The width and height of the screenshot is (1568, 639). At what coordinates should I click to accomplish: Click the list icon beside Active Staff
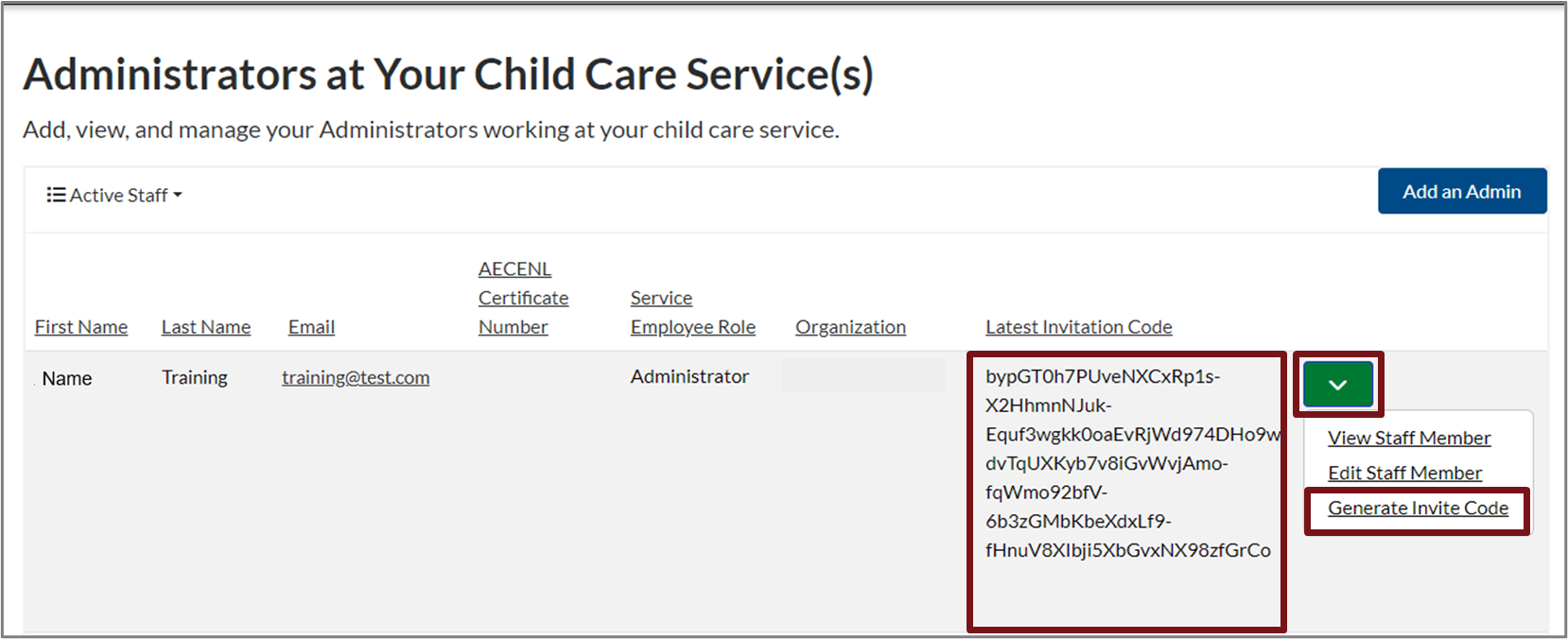click(56, 195)
